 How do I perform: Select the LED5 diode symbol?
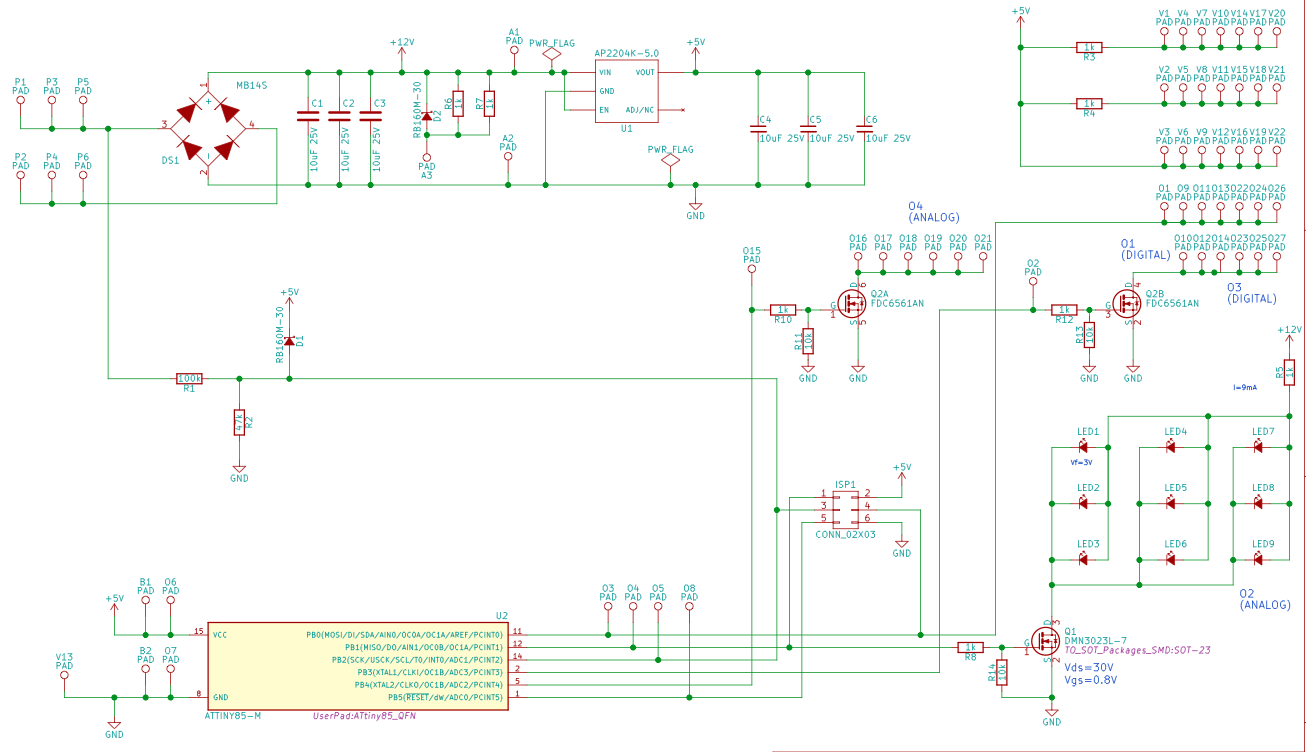pos(1171,503)
